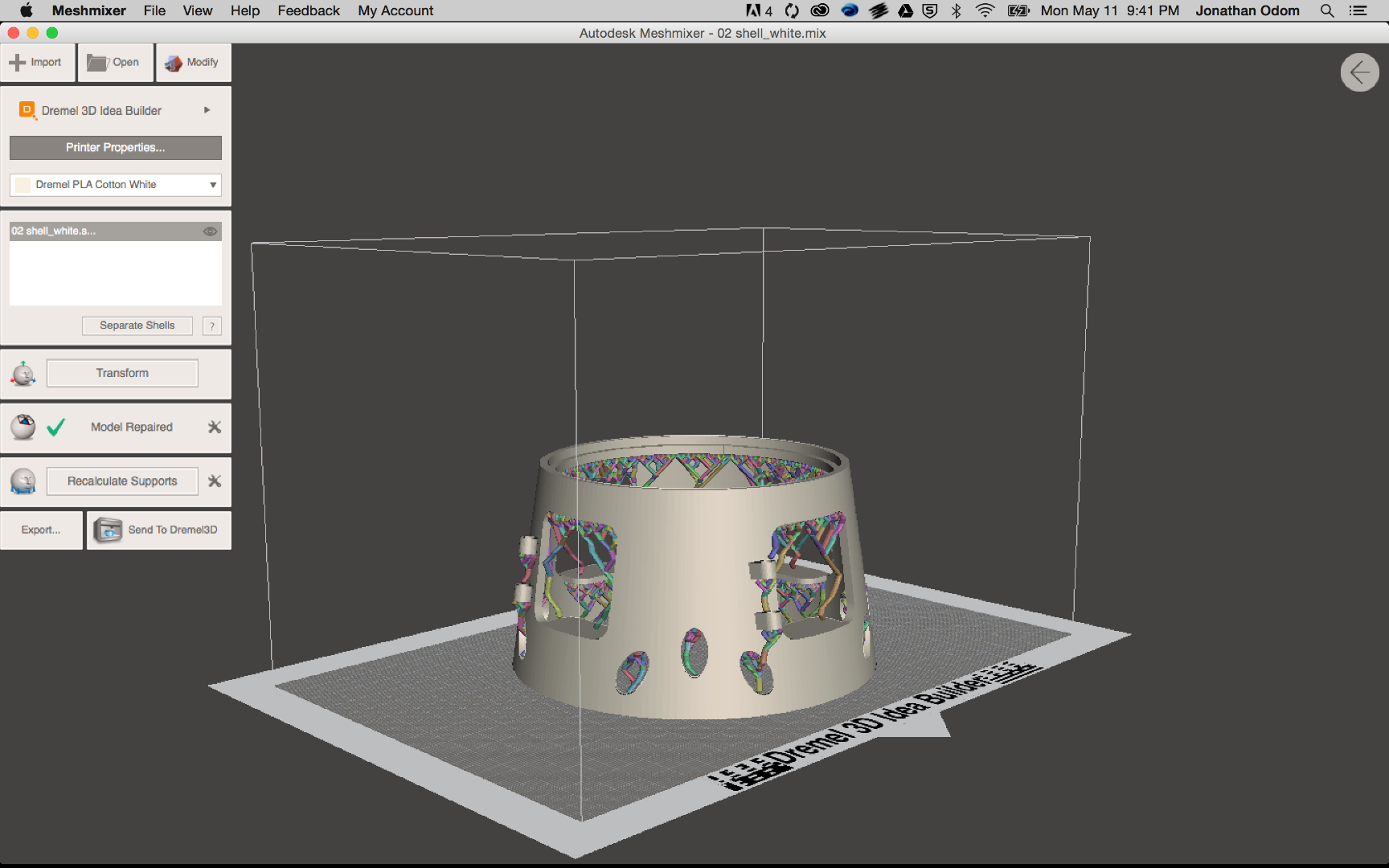The width and height of the screenshot is (1389, 868).
Task: Click the Google Drive menu bar icon
Action: click(906, 10)
